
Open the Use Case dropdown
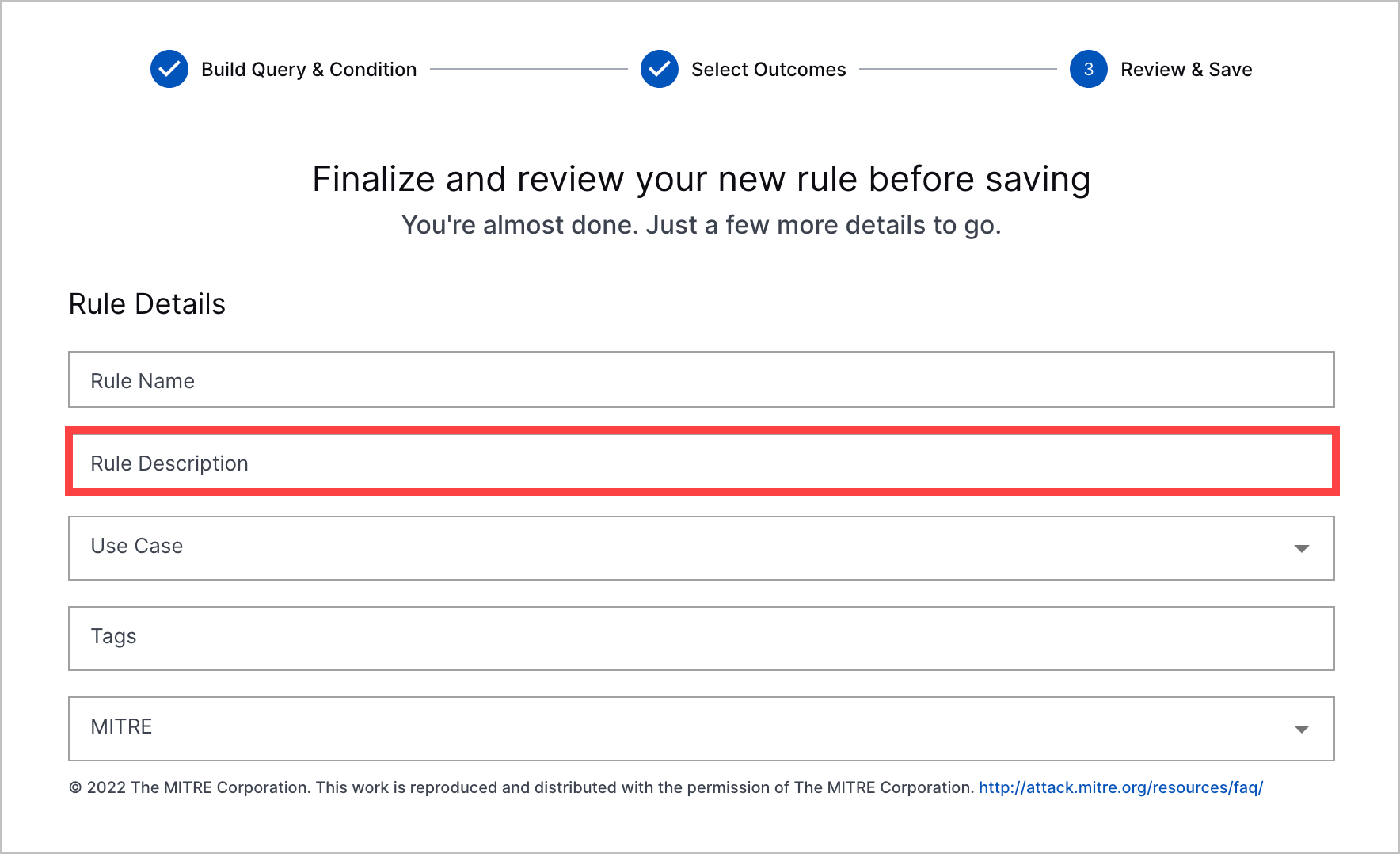pyautogui.click(x=702, y=548)
